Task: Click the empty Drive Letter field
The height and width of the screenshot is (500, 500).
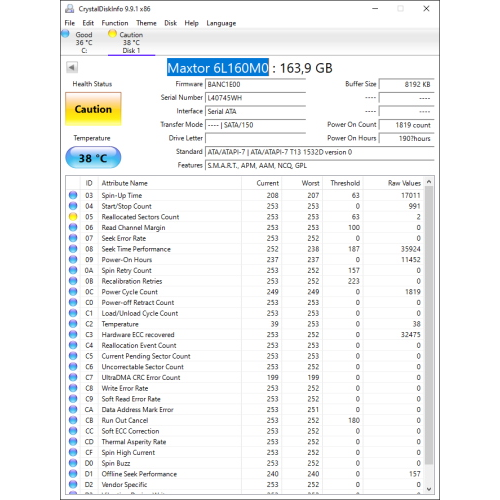Action: (x=255, y=138)
